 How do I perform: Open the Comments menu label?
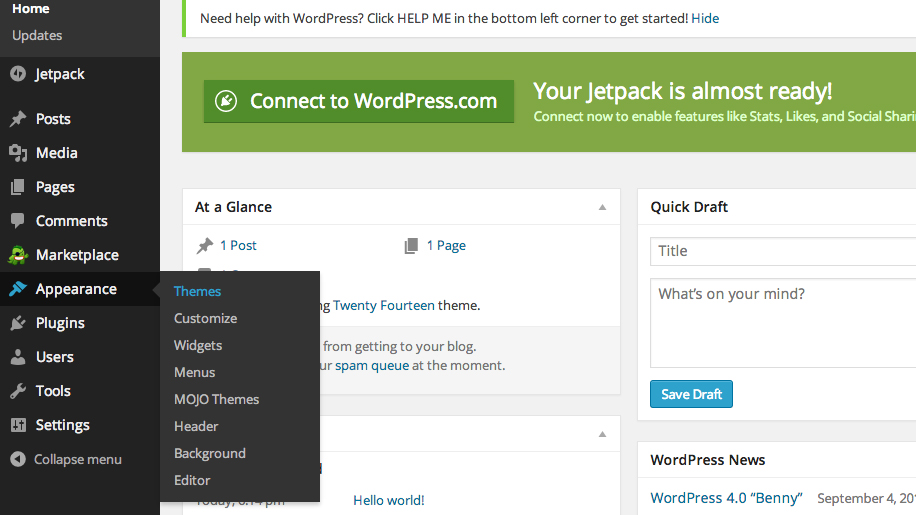pos(72,221)
